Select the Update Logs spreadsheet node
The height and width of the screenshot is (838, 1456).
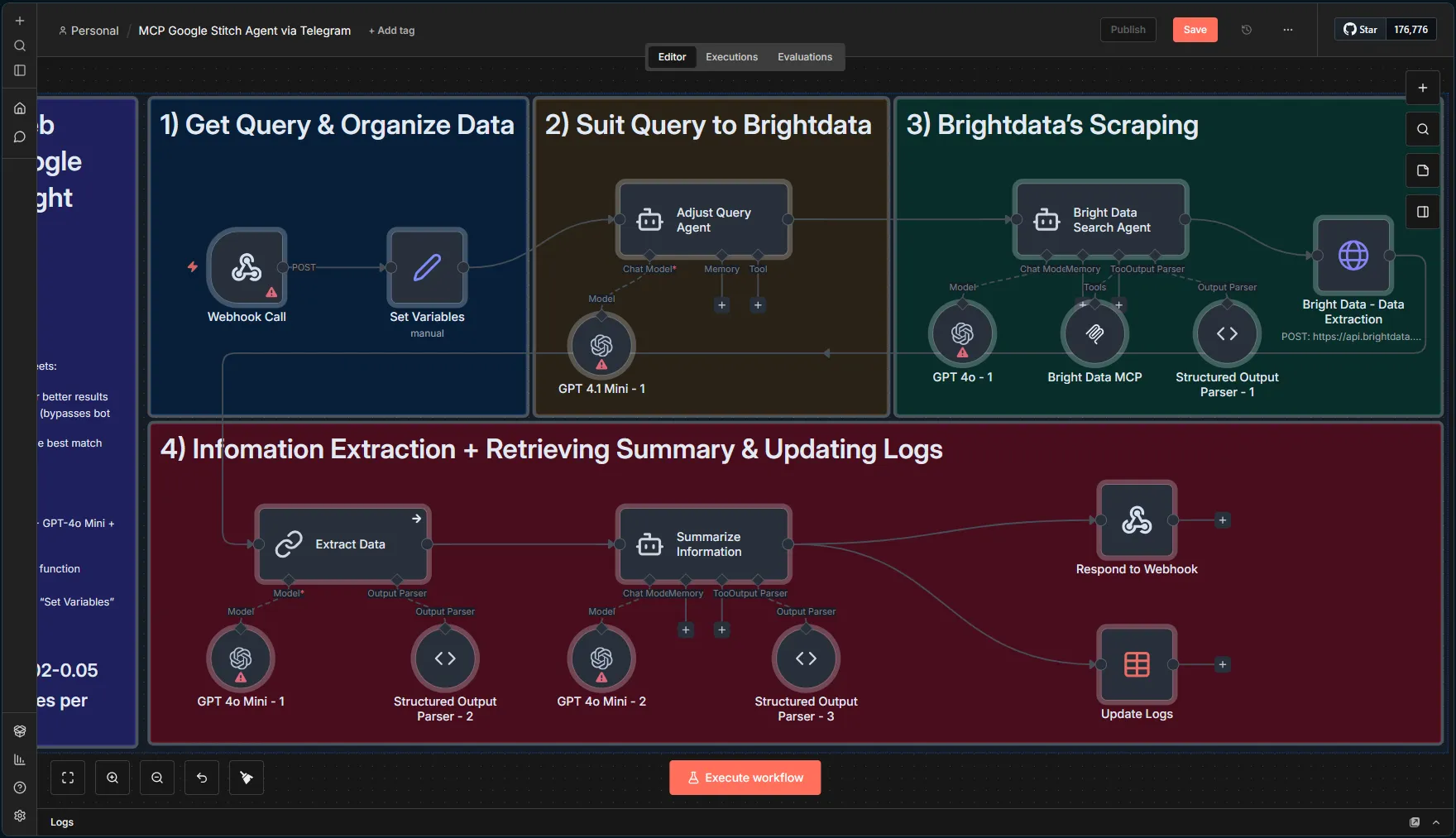point(1137,664)
